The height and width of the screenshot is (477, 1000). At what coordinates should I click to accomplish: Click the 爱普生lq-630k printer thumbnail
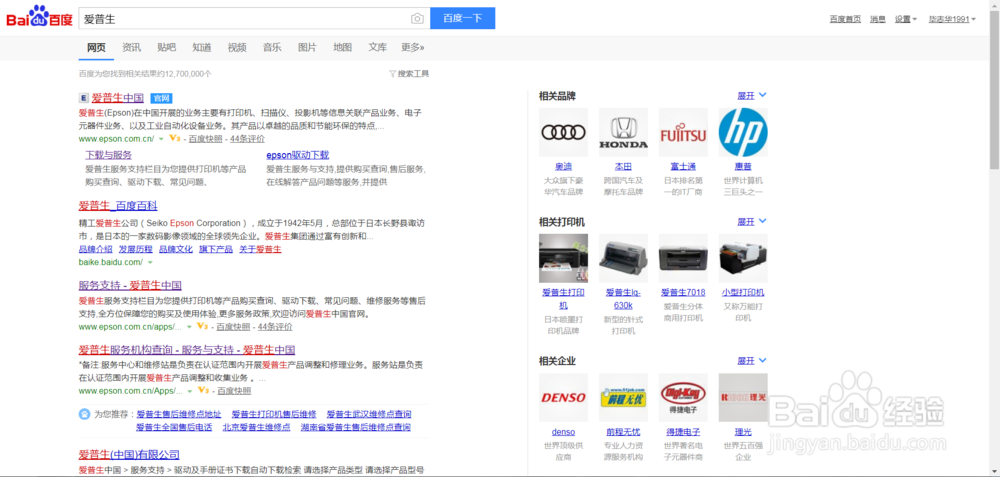point(623,258)
